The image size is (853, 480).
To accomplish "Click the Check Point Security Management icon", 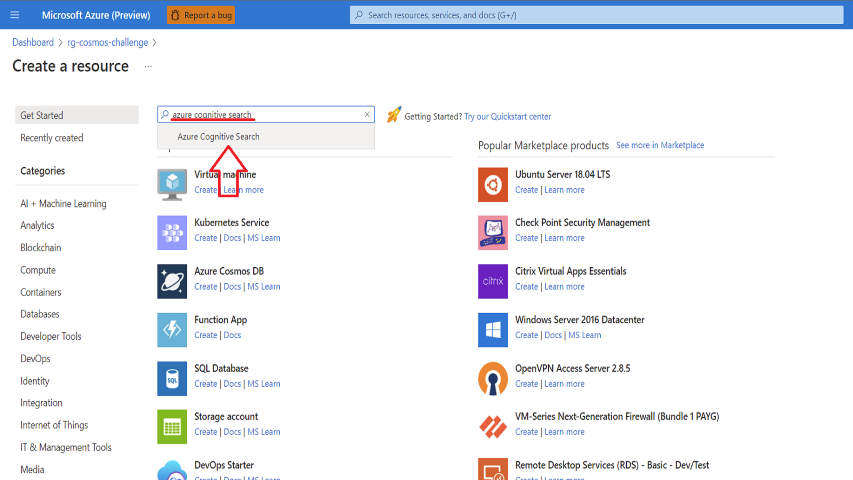I will tap(493, 232).
